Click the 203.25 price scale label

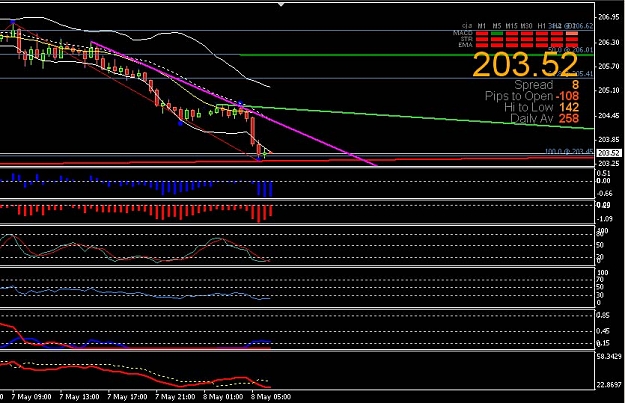point(609,163)
